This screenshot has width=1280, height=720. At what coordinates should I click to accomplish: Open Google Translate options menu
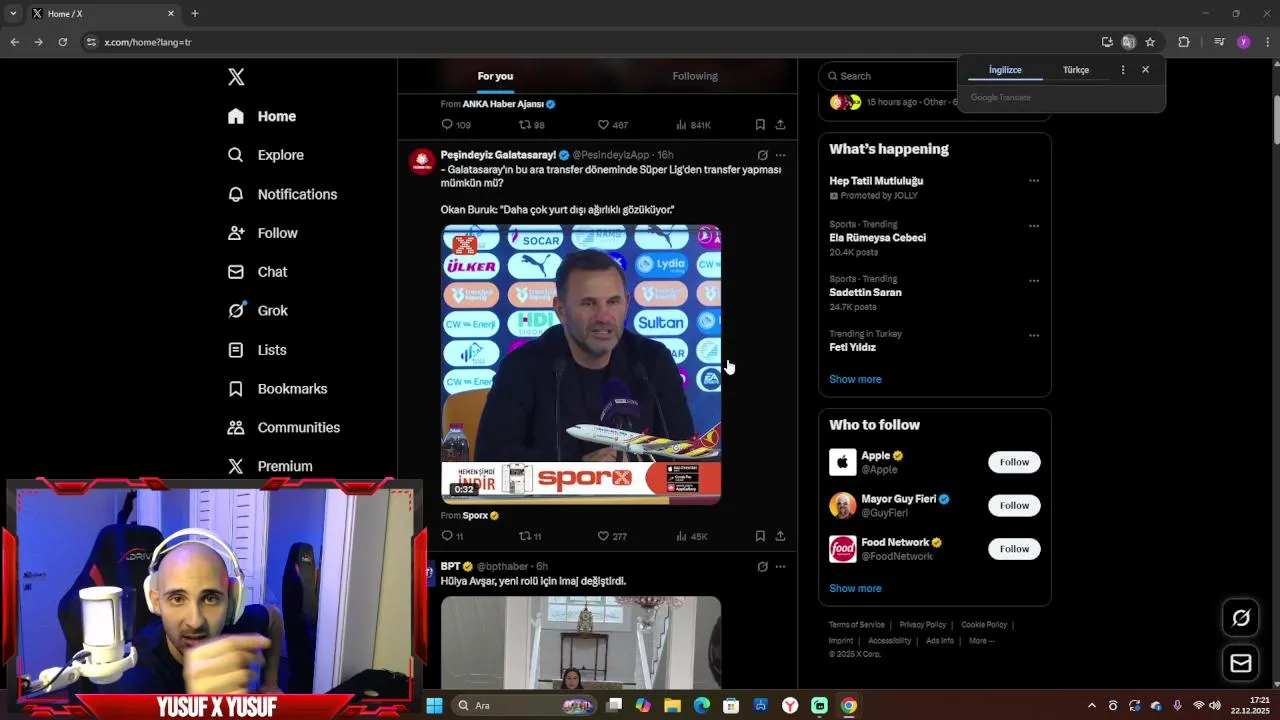tap(1123, 70)
